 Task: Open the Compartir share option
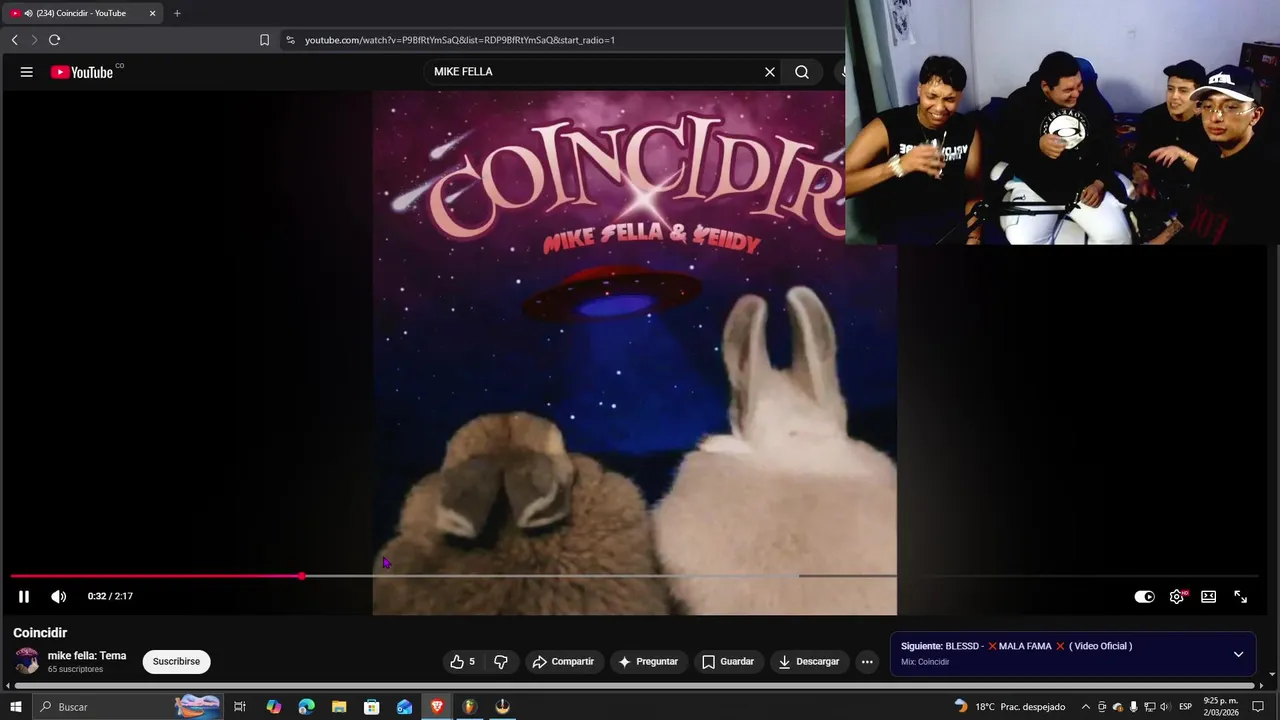[564, 662]
